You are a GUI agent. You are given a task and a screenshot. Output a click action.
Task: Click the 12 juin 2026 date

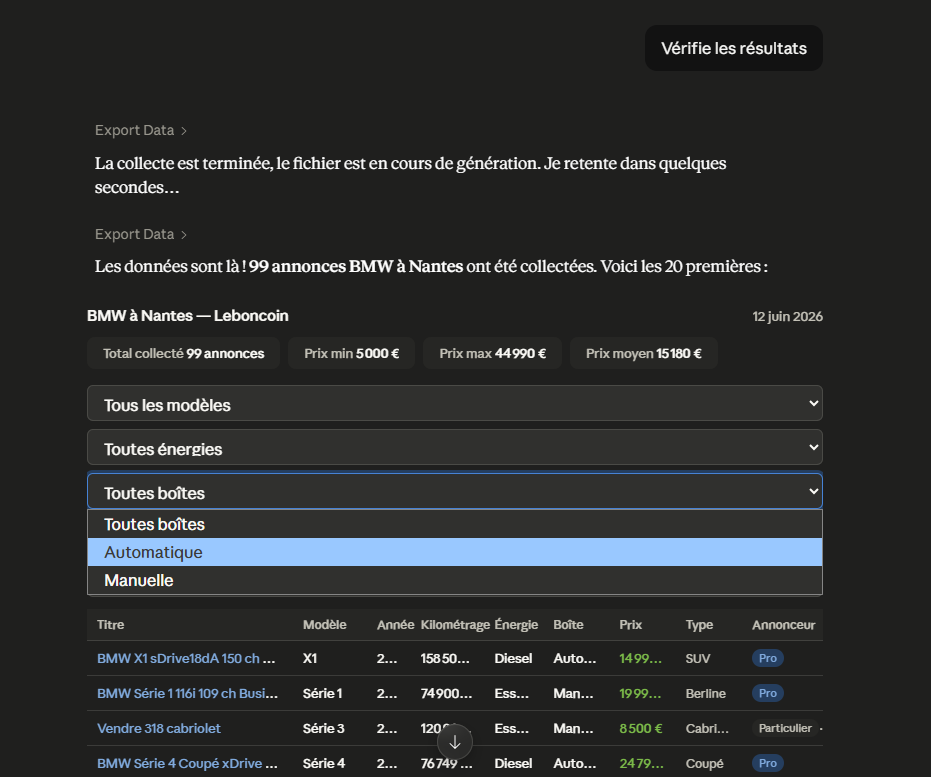(787, 317)
